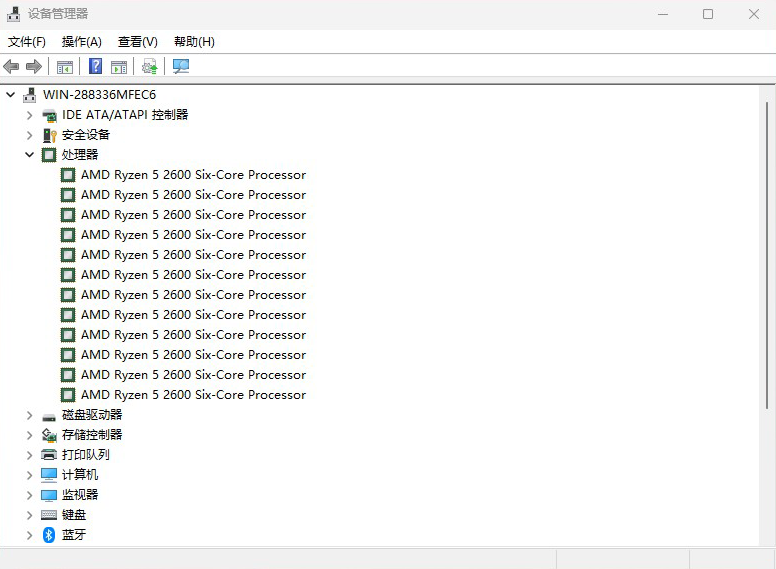Open help via the blue question mark icon

pos(96,66)
